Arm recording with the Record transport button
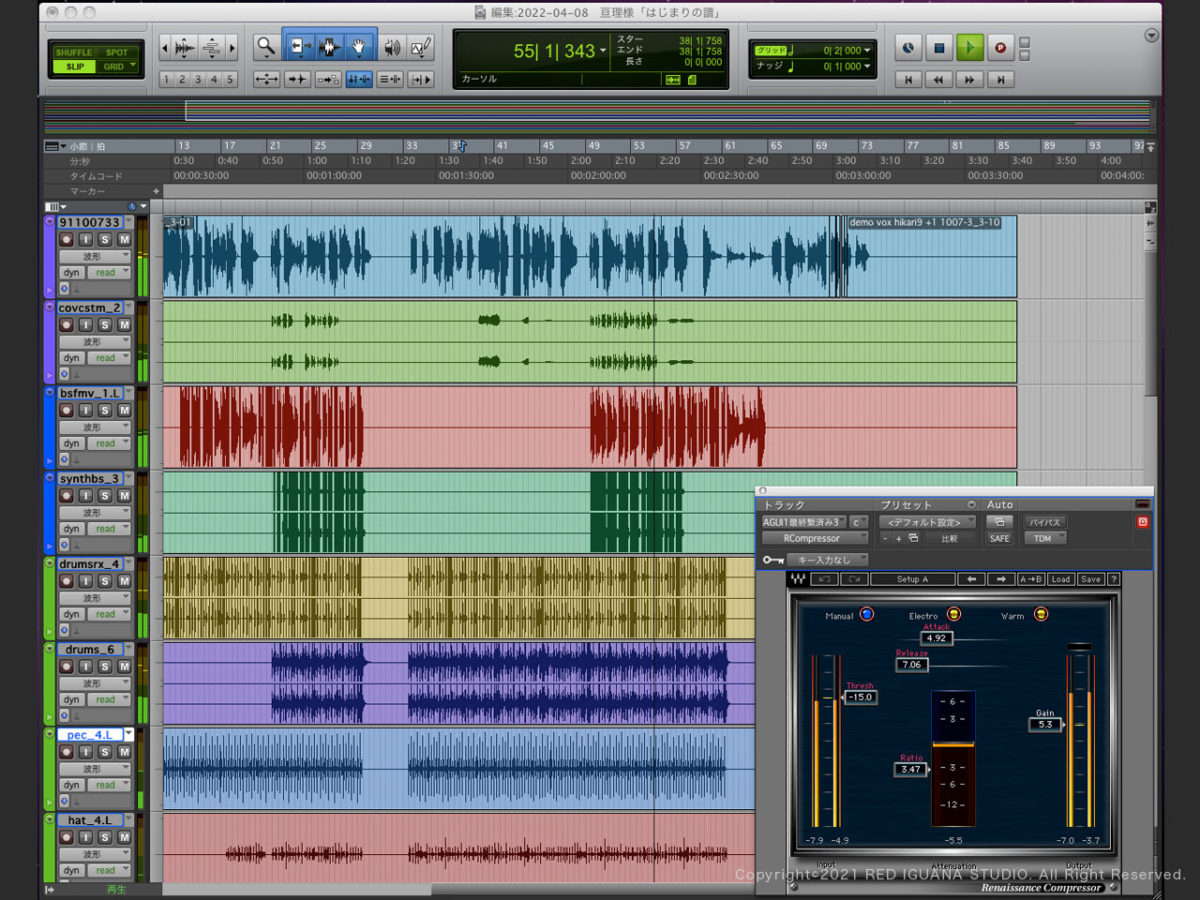The height and width of the screenshot is (900, 1200). 1000,47
